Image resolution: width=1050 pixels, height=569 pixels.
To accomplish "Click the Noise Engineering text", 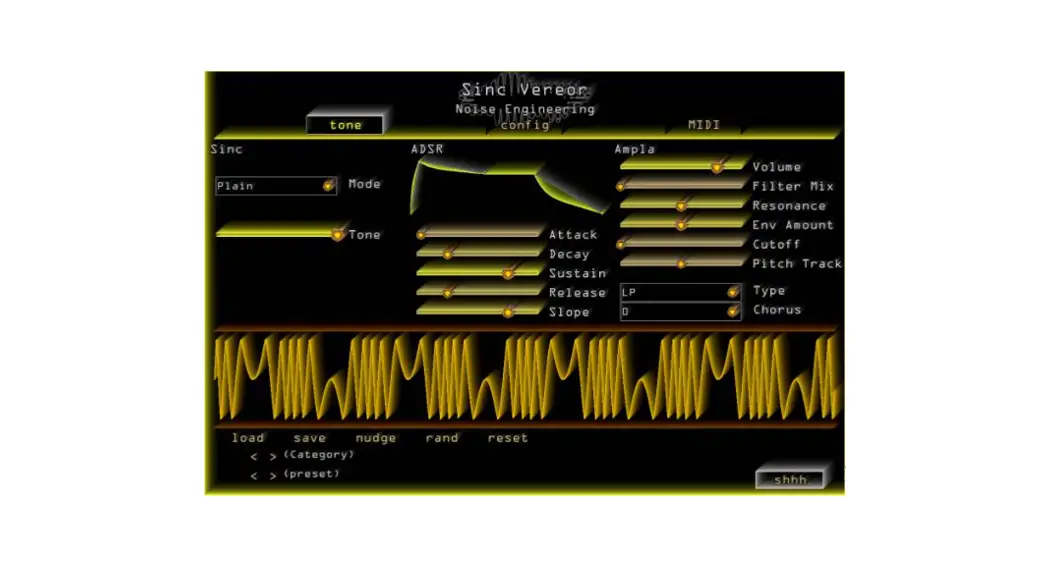I will click(525, 108).
